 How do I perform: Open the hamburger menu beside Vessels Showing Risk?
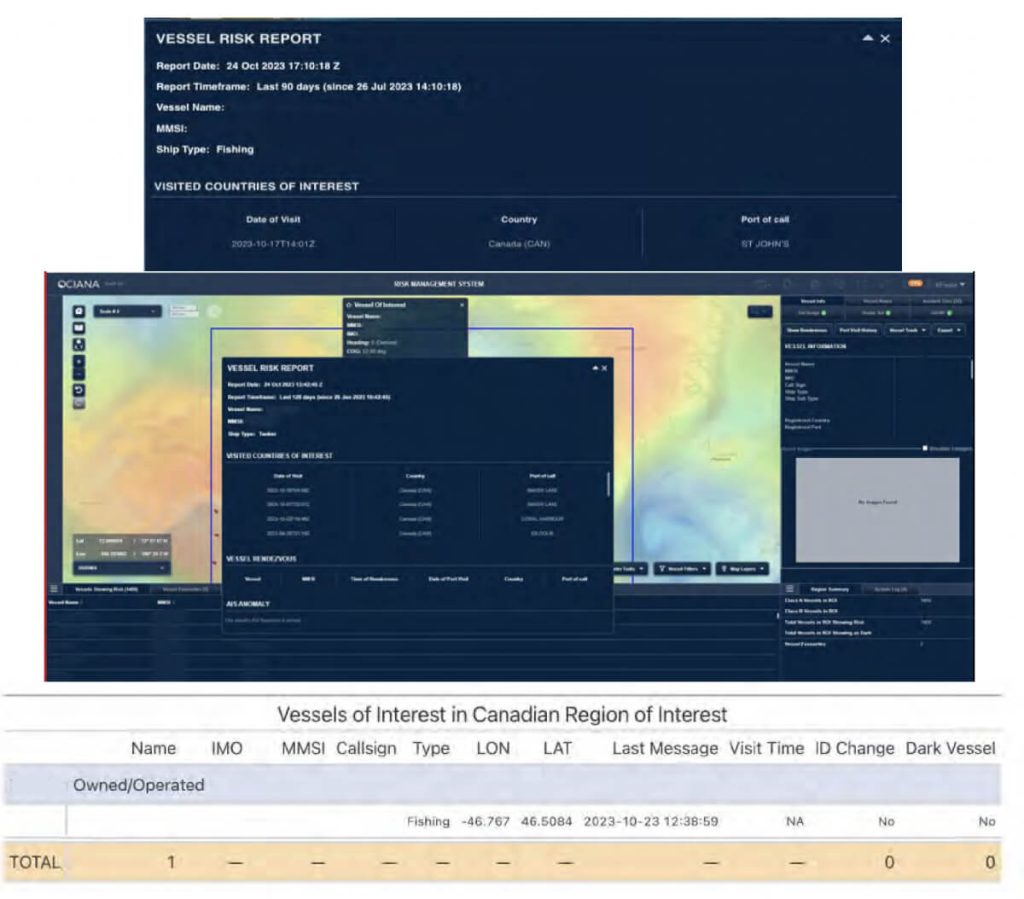[x=54, y=589]
